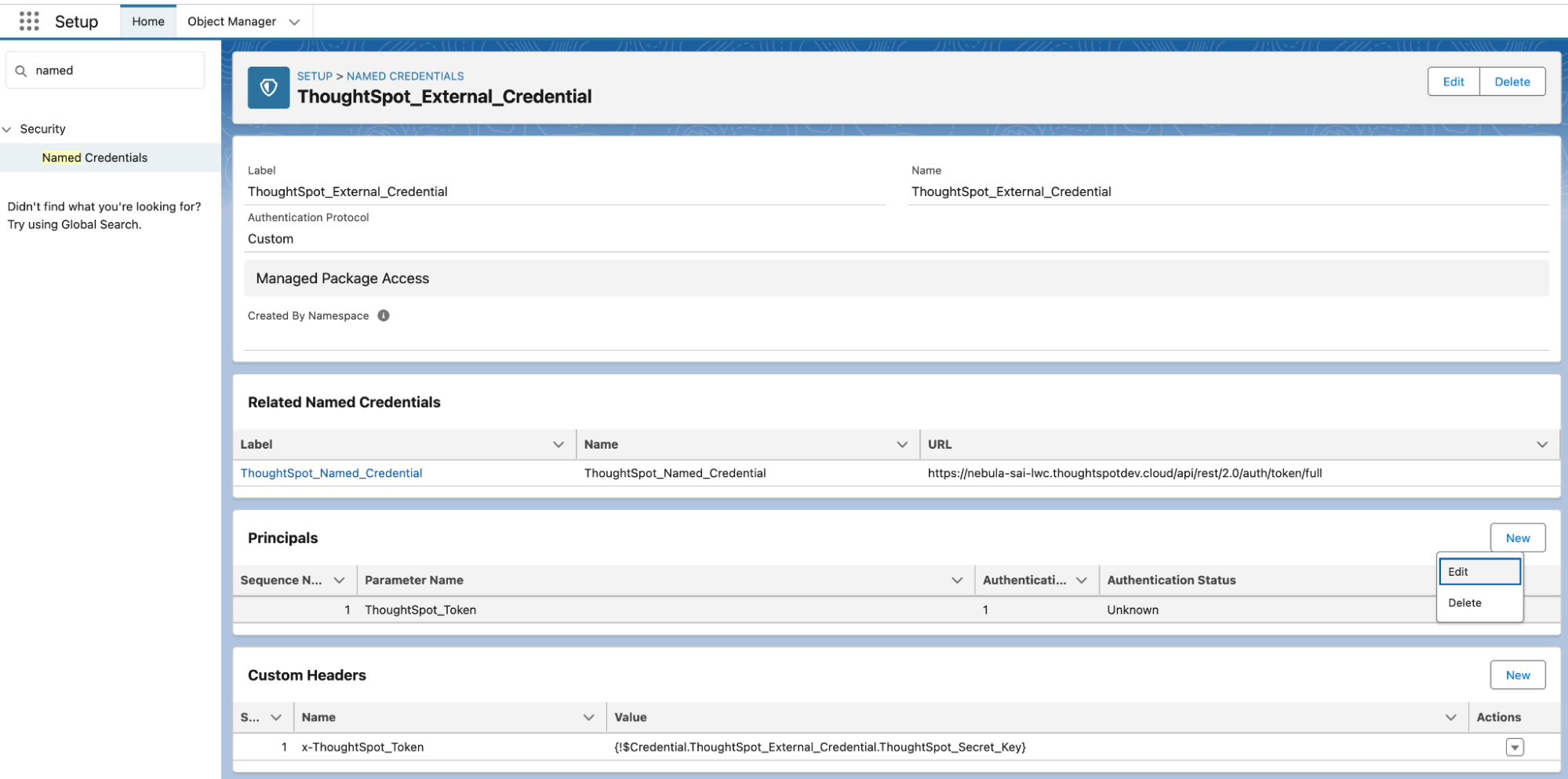Viewport: 1568px width, 779px height.
Task: Click New in the Principals section
Action: point(1517,537)
